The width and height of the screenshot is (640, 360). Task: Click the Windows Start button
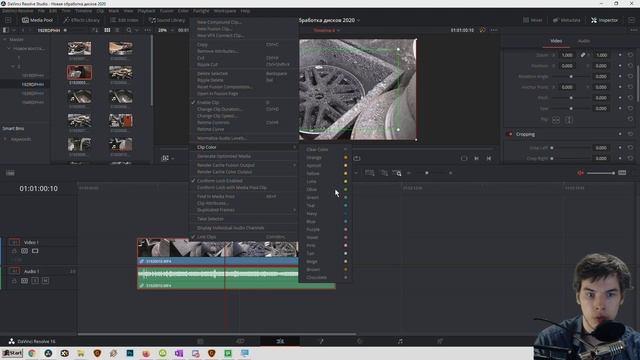tap(12, 353)
